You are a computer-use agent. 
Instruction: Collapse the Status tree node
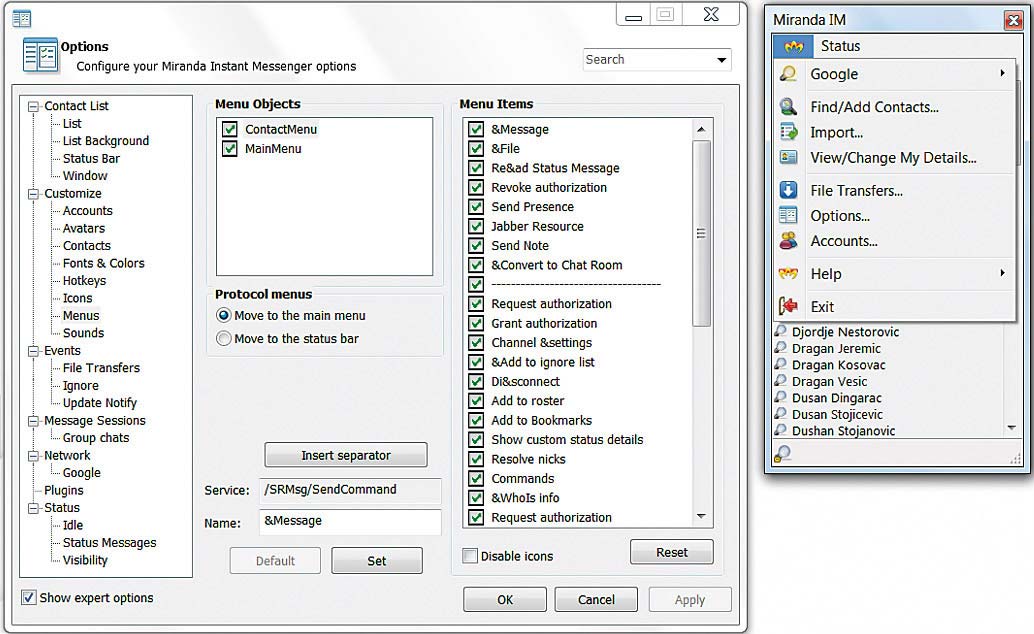coord(33,508)
